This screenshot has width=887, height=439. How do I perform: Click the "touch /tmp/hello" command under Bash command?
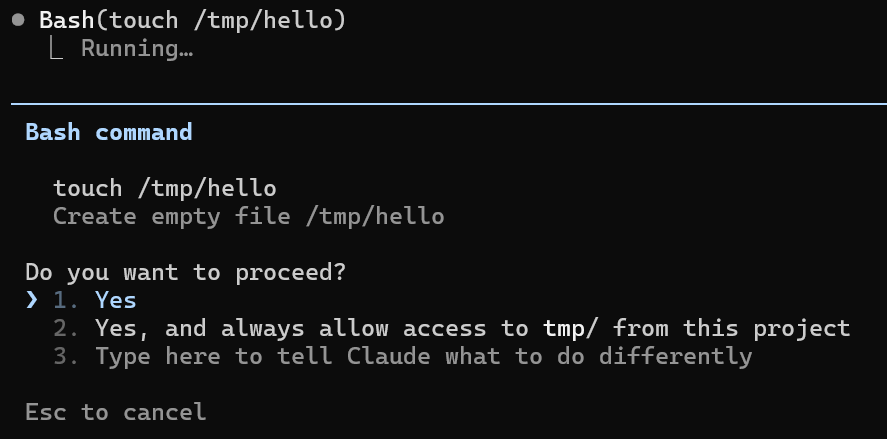pos(165,188)
